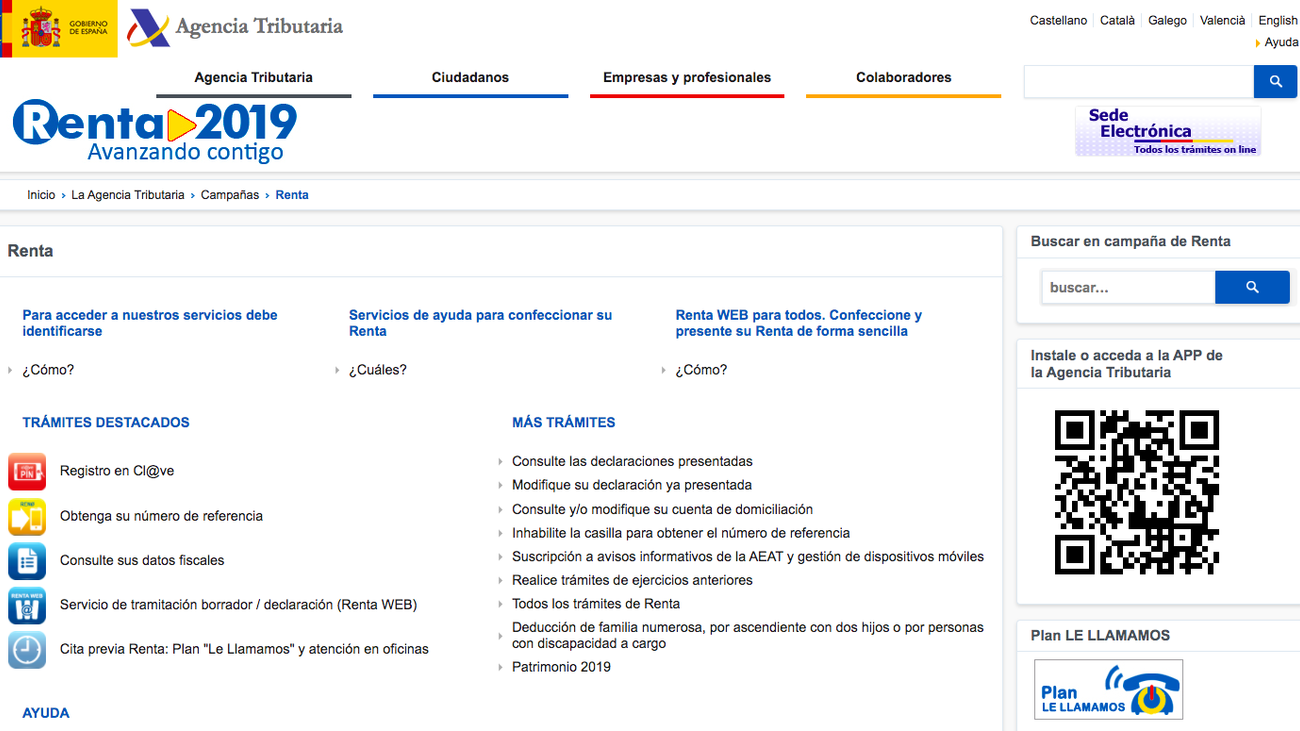
Task: Switch to the Ciudadanos tab
Action: pyautogui.click(x=470, y=77)
